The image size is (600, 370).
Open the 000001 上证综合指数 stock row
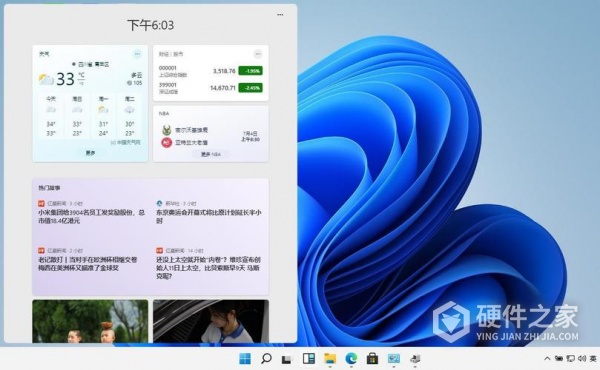point(210,71)
